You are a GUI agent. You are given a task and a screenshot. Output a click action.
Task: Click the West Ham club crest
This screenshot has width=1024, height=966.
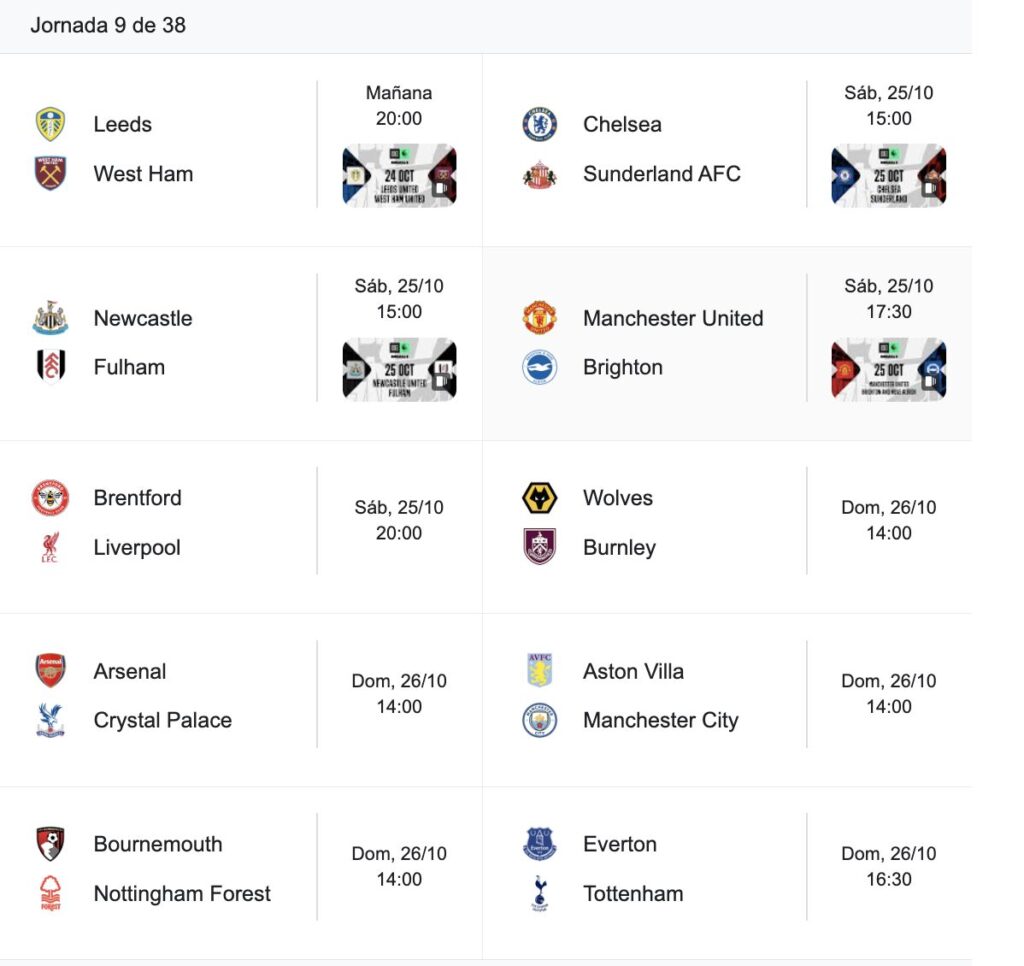coord(50,173)
